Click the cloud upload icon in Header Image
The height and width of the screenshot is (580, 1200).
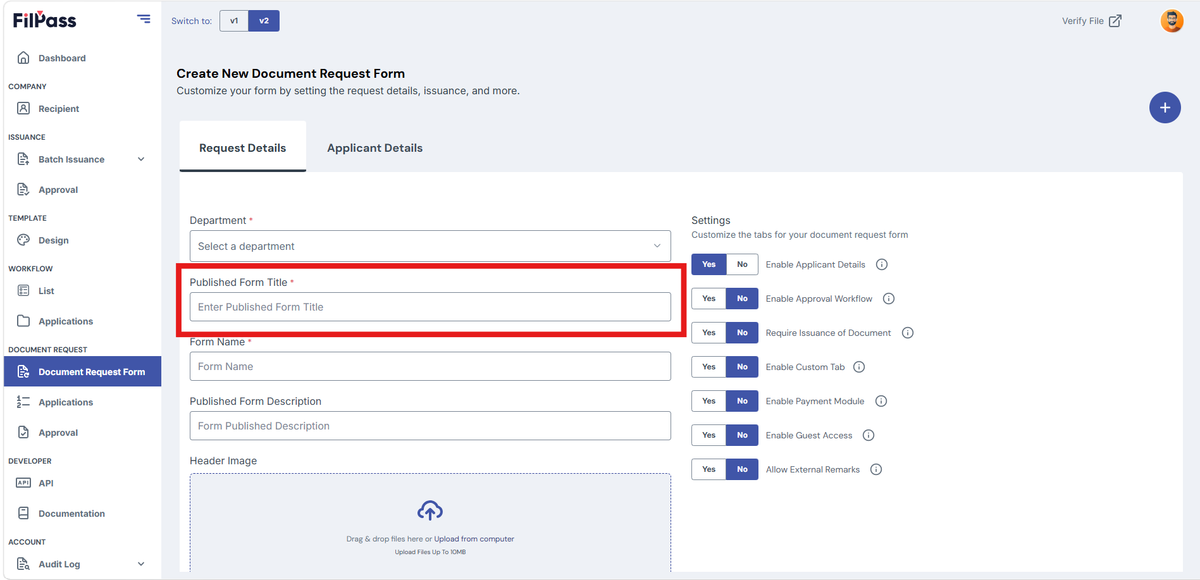point(430,510)
